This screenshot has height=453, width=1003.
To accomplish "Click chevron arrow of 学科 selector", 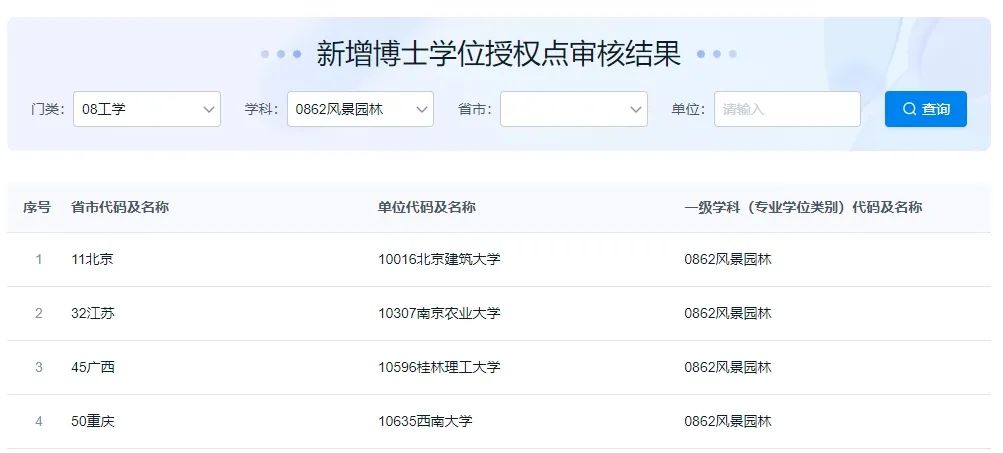I will 422,109.
